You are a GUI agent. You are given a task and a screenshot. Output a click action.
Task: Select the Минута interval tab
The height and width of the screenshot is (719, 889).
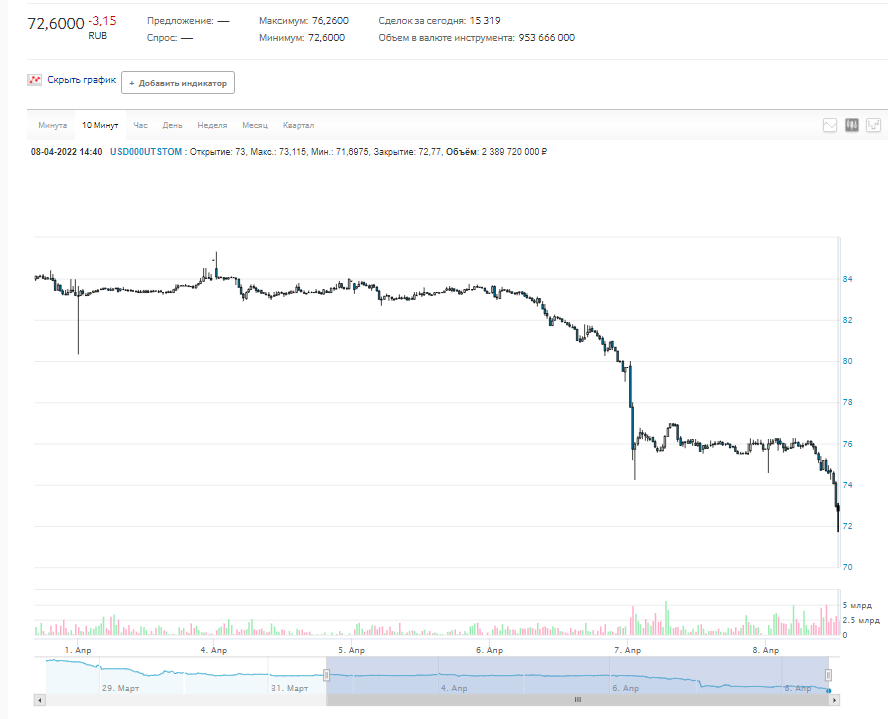(x=53, y=125)
